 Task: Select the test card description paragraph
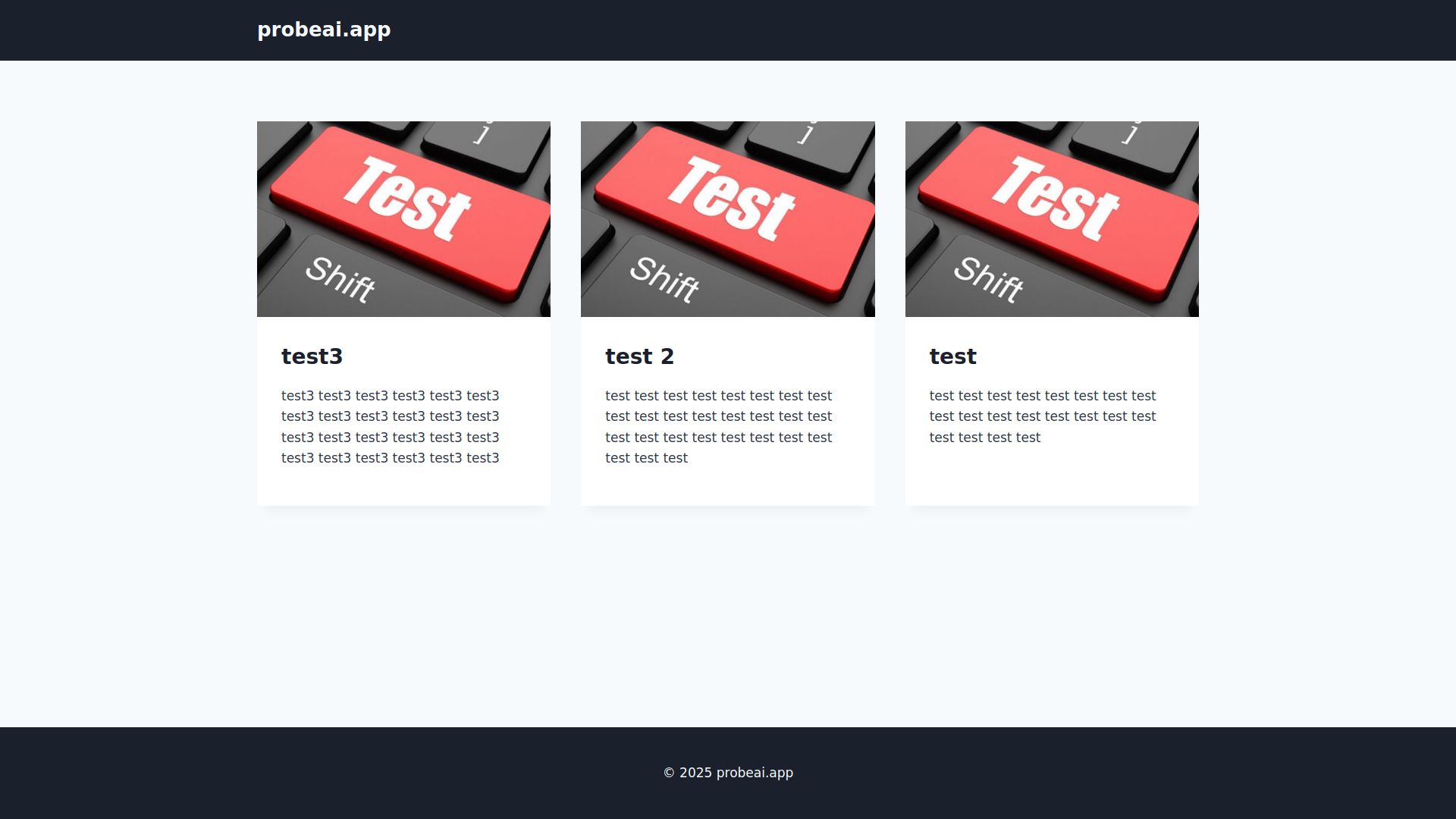click(x=1042, y=416)
